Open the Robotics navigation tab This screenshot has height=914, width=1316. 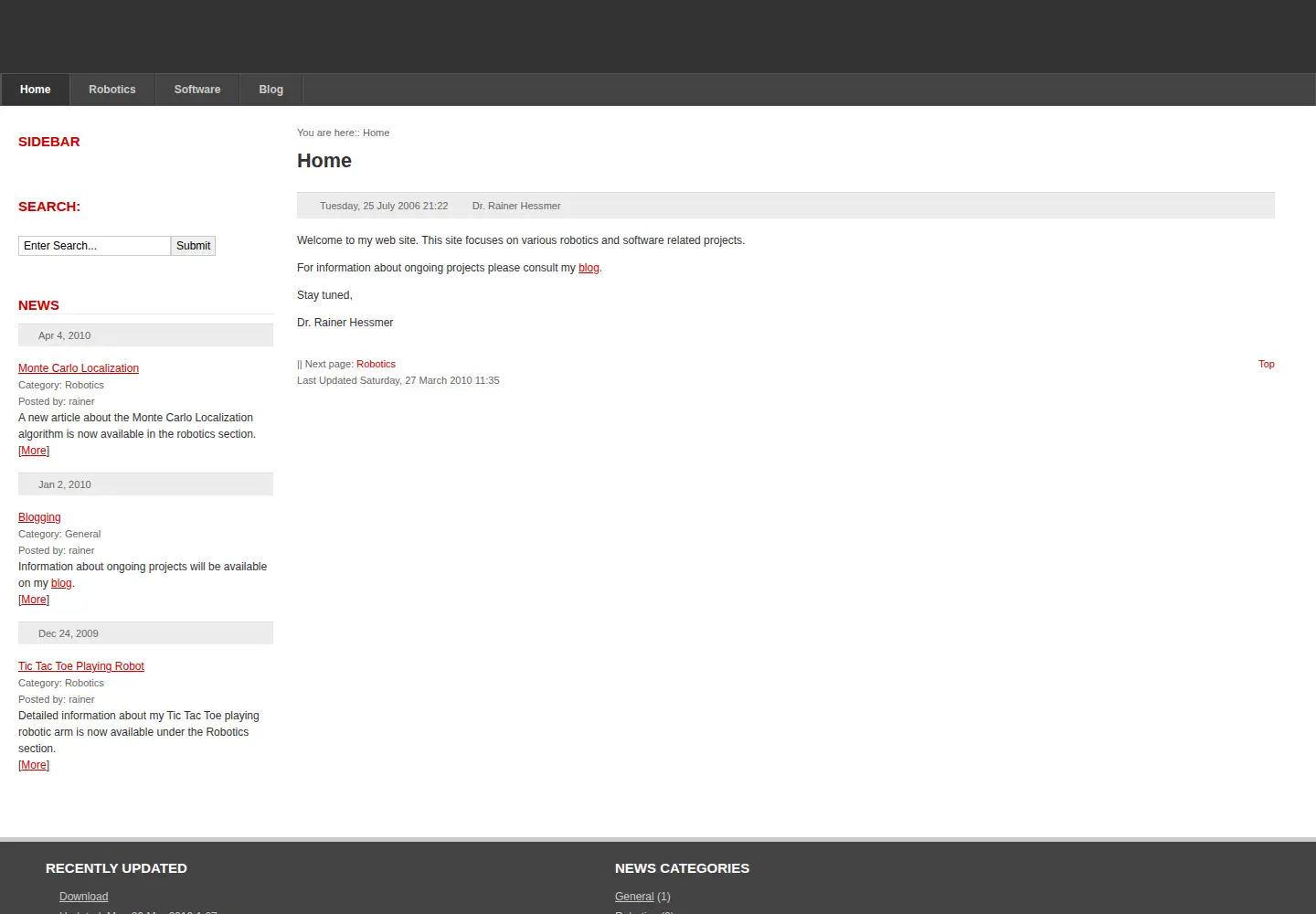(112, 90)
